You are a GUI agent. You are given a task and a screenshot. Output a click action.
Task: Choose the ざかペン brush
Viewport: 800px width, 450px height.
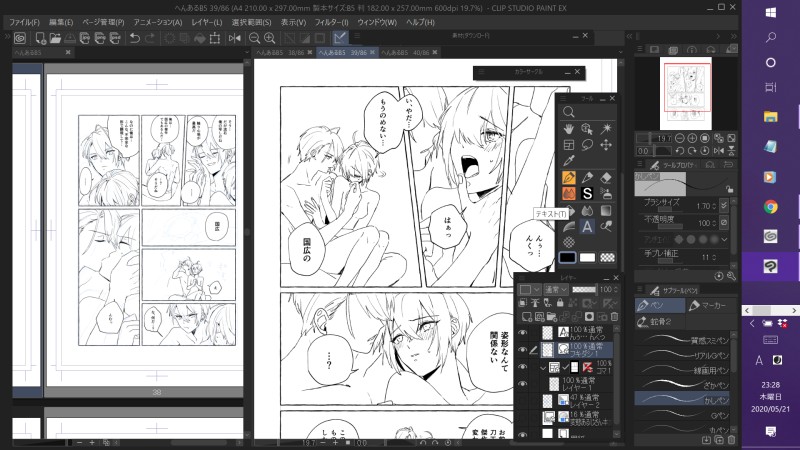(682, 385)
